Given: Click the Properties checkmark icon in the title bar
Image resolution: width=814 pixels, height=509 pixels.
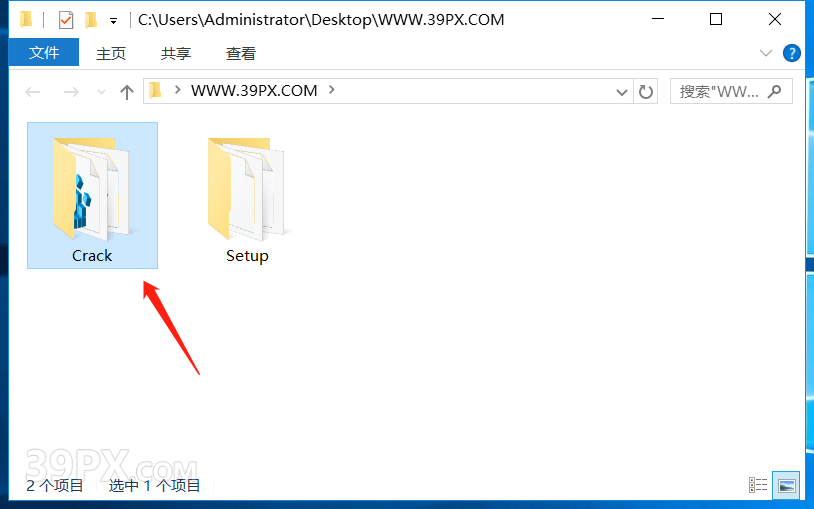Looking at the screenshot, I should 66,20.
